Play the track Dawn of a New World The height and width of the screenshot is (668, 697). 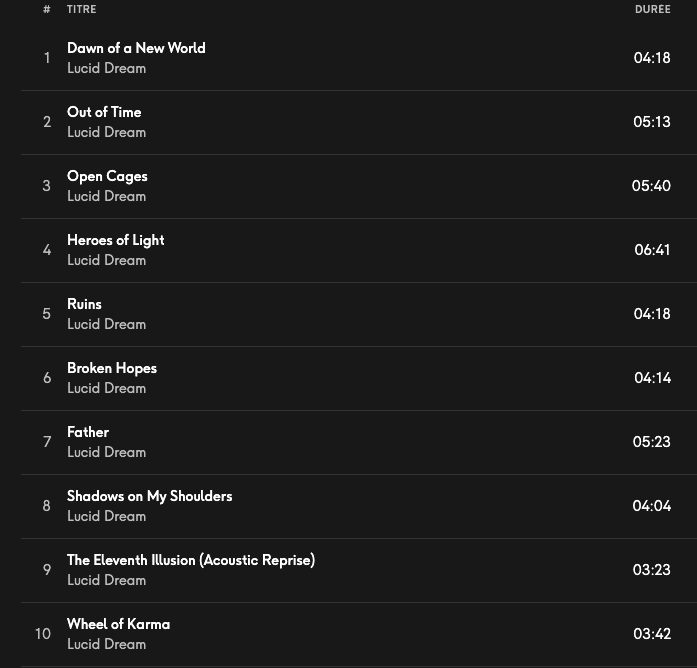click(x=136, y=48)
